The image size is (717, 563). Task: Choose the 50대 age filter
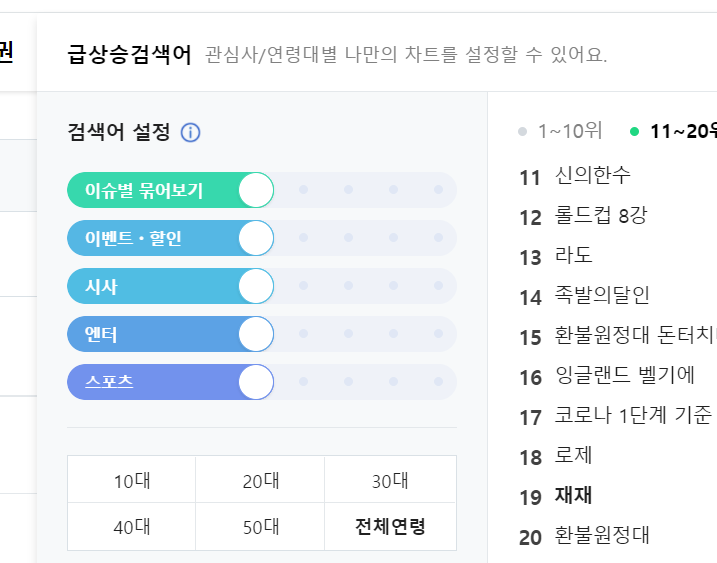click(x=260, y=527)
